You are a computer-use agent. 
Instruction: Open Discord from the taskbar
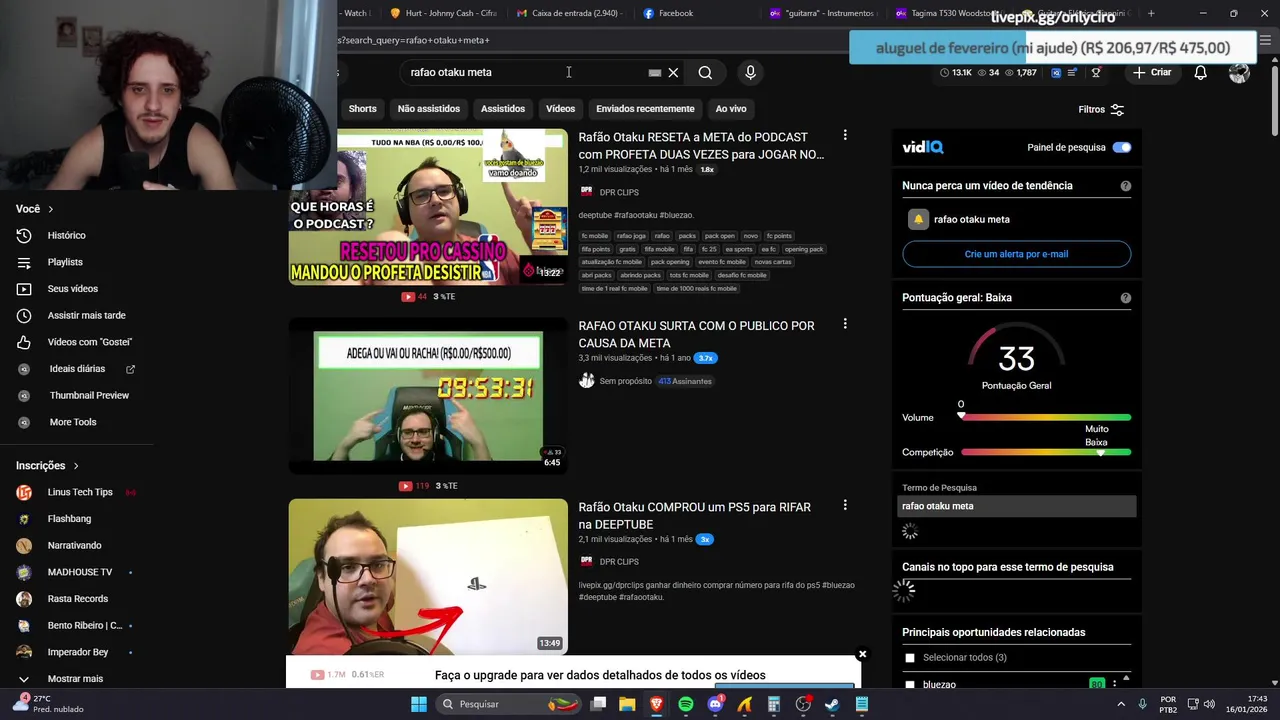click(715, 704)
